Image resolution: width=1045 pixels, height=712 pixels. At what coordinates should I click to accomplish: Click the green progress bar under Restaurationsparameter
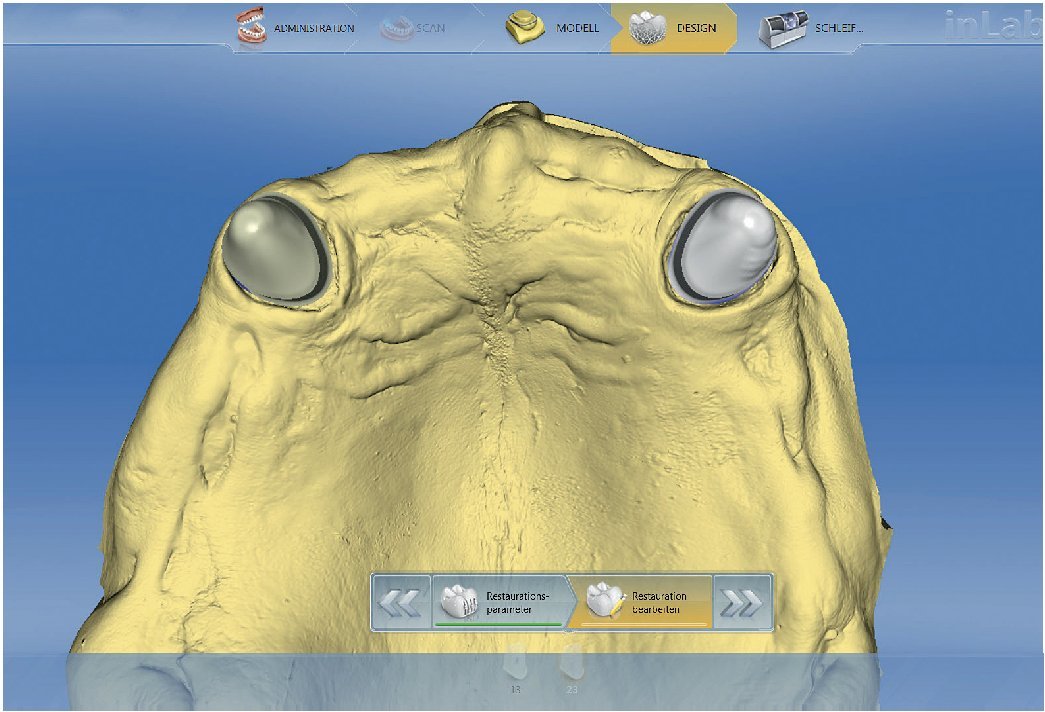(497, 624)
